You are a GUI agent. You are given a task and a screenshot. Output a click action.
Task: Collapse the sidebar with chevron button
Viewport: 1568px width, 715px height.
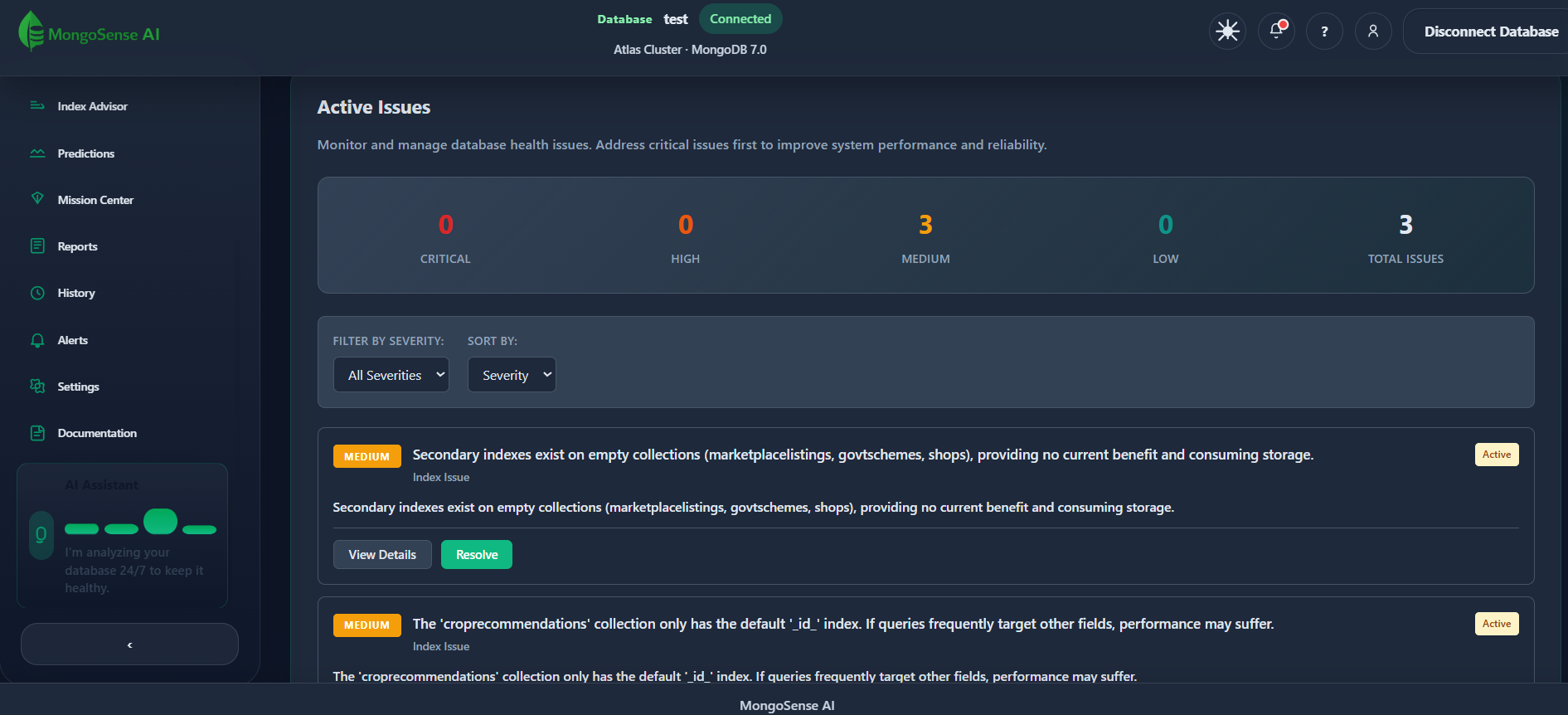[129, 644]
